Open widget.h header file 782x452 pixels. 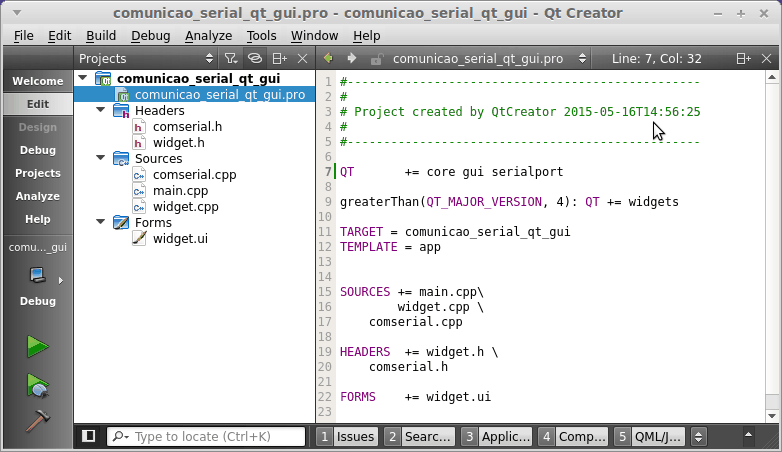(x=179, y=143)
